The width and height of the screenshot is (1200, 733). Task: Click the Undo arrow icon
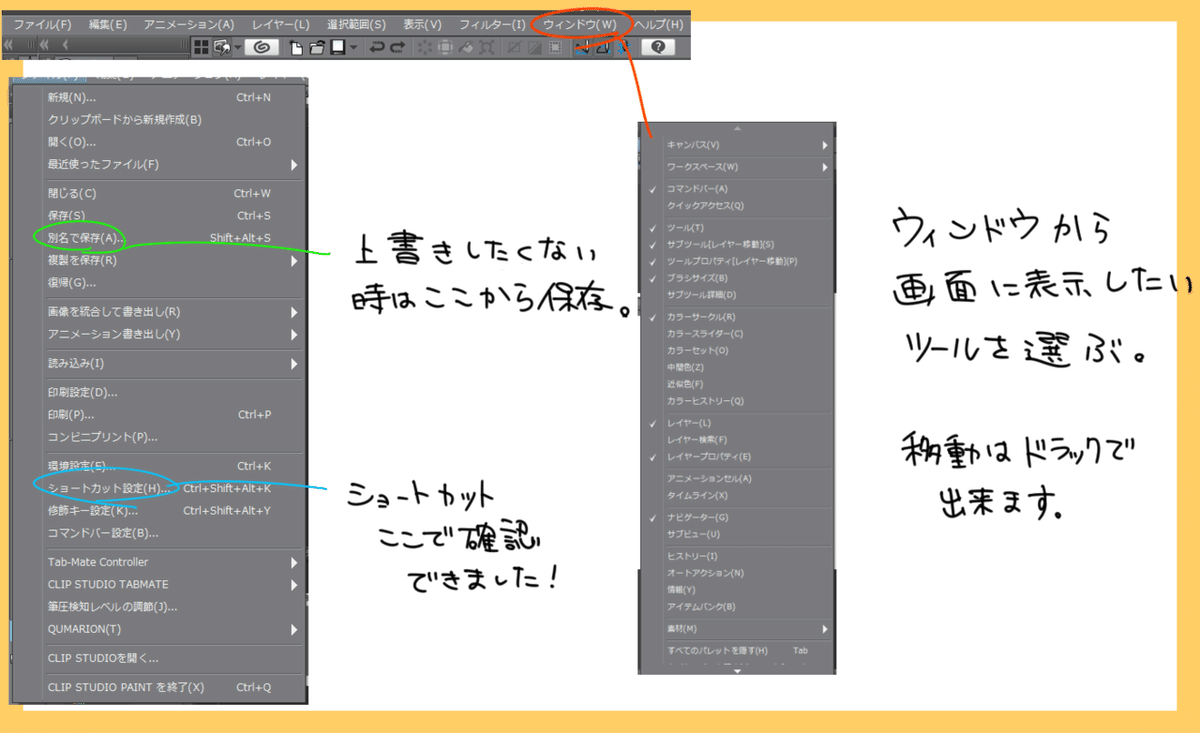[378, 46]
